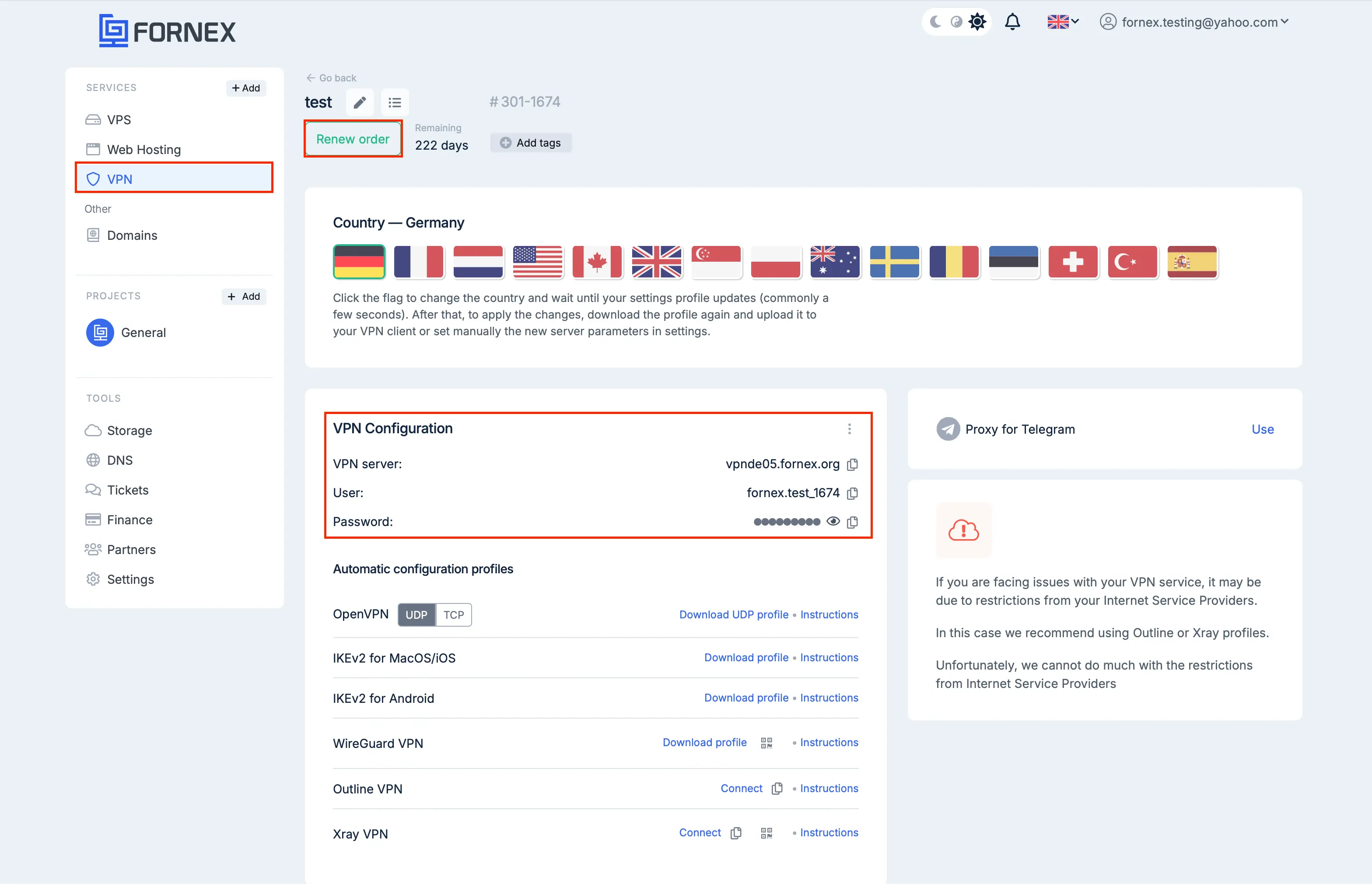
Task: Select Estonia flag
Action: click(x=1013, y=262)
